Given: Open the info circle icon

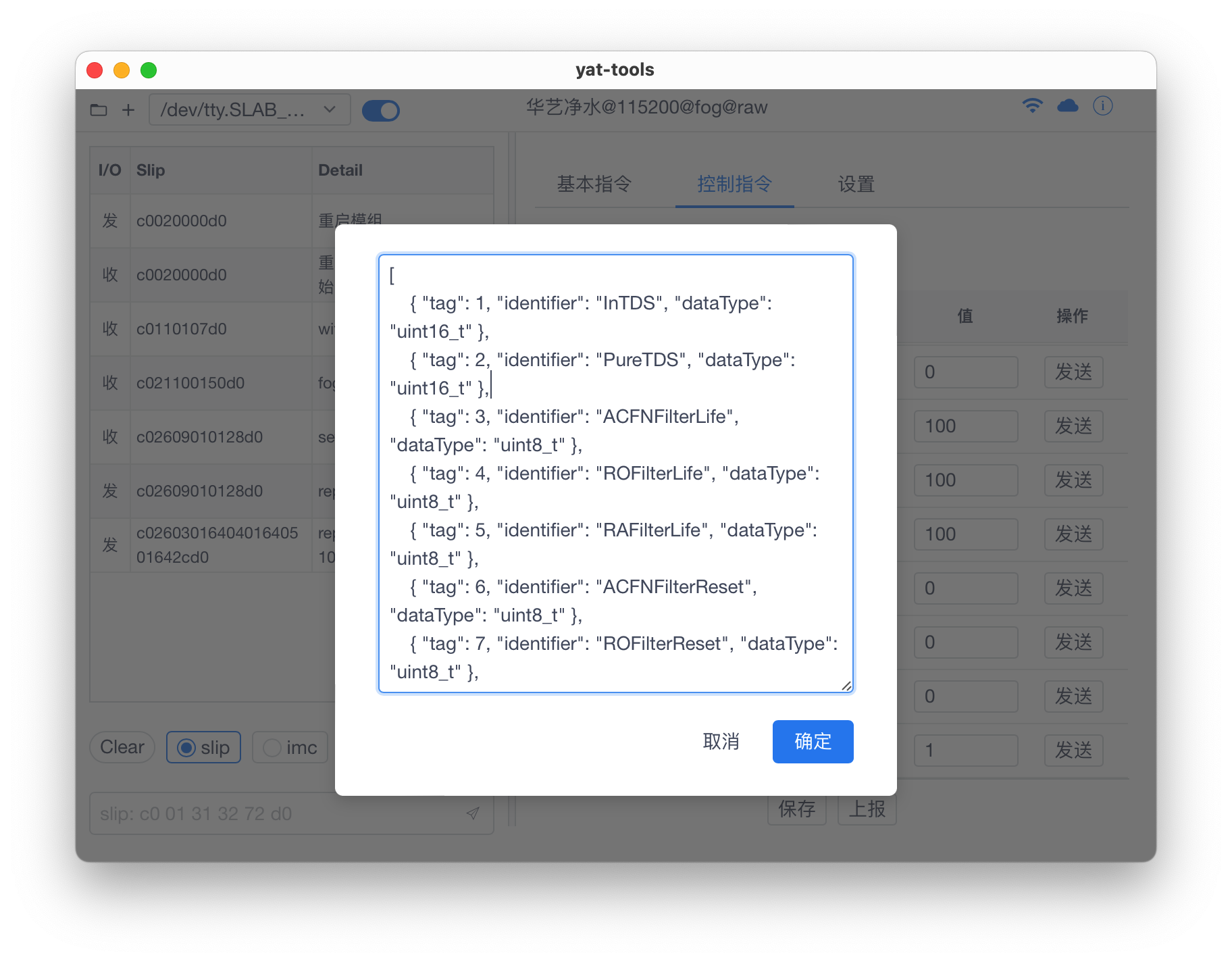Looking at the screenshot, I should point(1102,105).
